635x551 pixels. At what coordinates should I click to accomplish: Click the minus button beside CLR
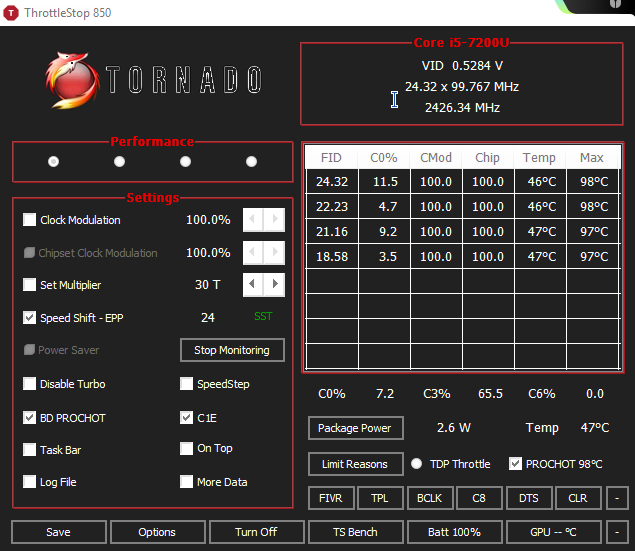617,498
